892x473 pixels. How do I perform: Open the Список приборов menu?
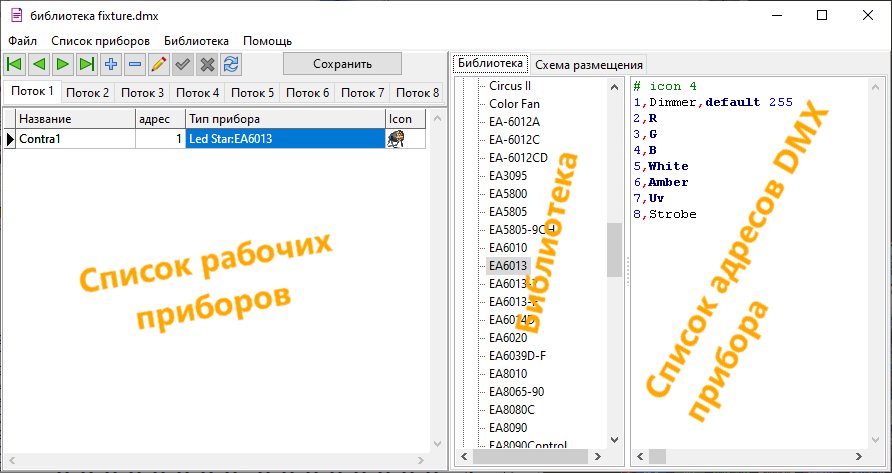click(x=101, y=41)
